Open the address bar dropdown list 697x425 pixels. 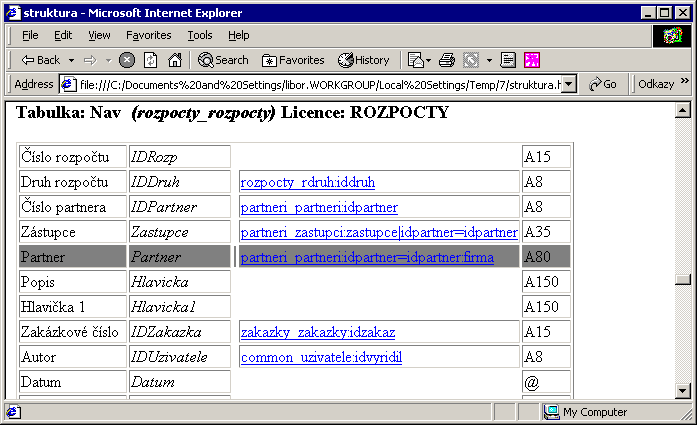tap(569, 84)
